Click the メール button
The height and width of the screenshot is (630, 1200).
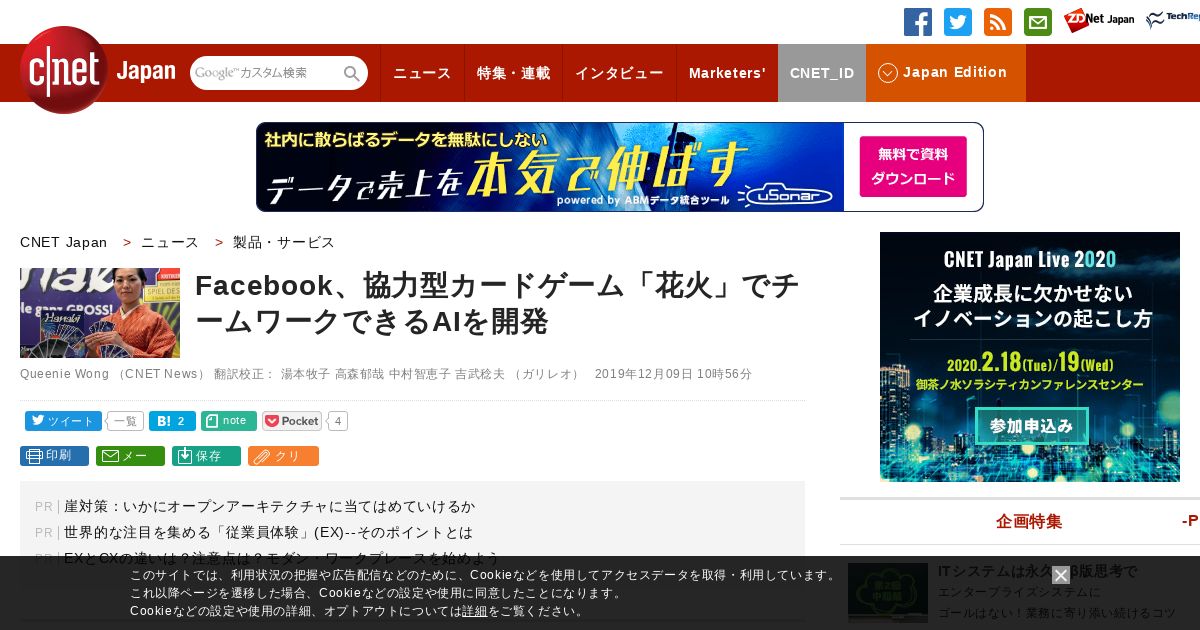130,456
